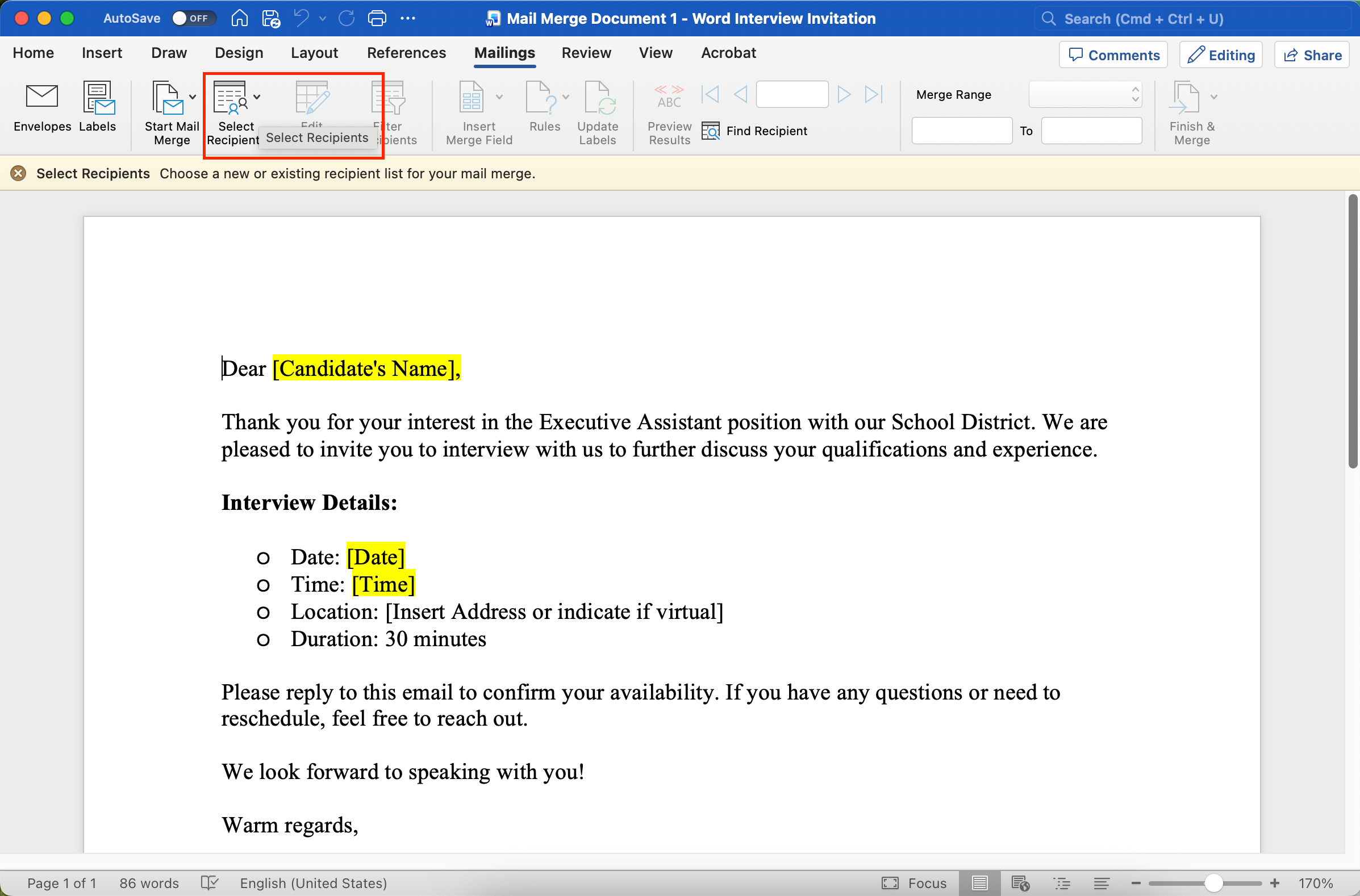Image resolution: width=1360 pixels, height=896 pixels.
Task: Click the Find Recipient icon
Action: point(710,131)
